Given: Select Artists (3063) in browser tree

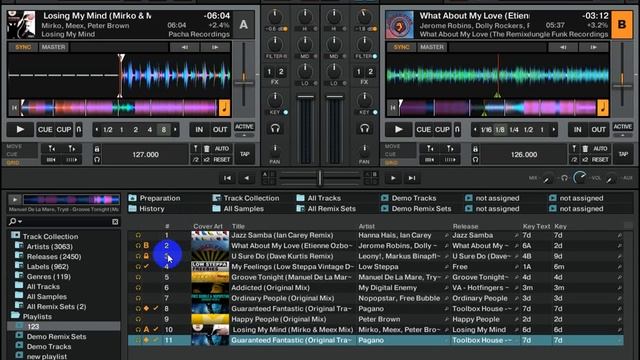Looking at the screenshot, I should [49, 247].
